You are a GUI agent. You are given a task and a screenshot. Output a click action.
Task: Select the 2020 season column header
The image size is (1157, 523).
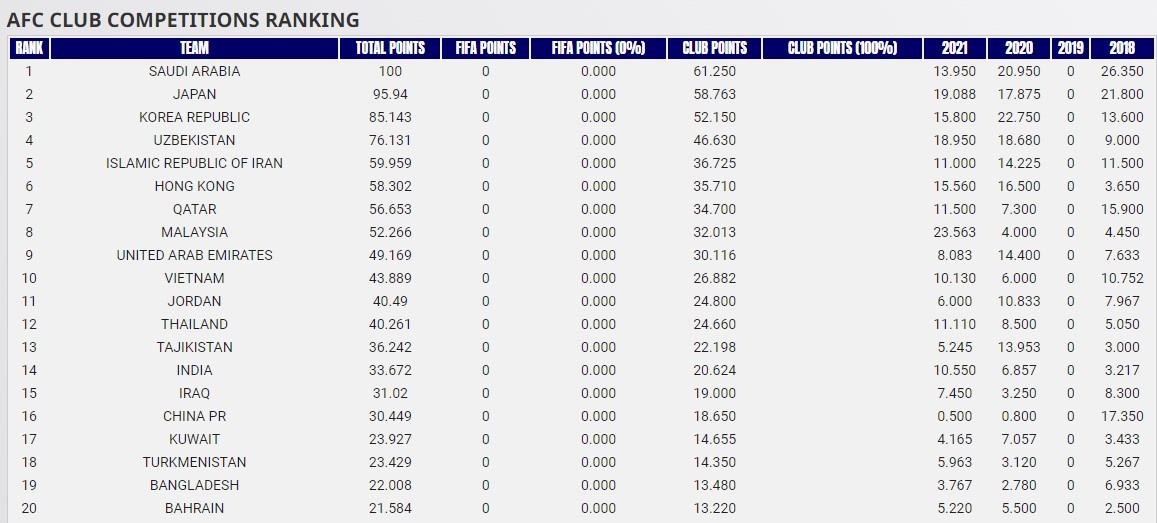(1018, 48)
